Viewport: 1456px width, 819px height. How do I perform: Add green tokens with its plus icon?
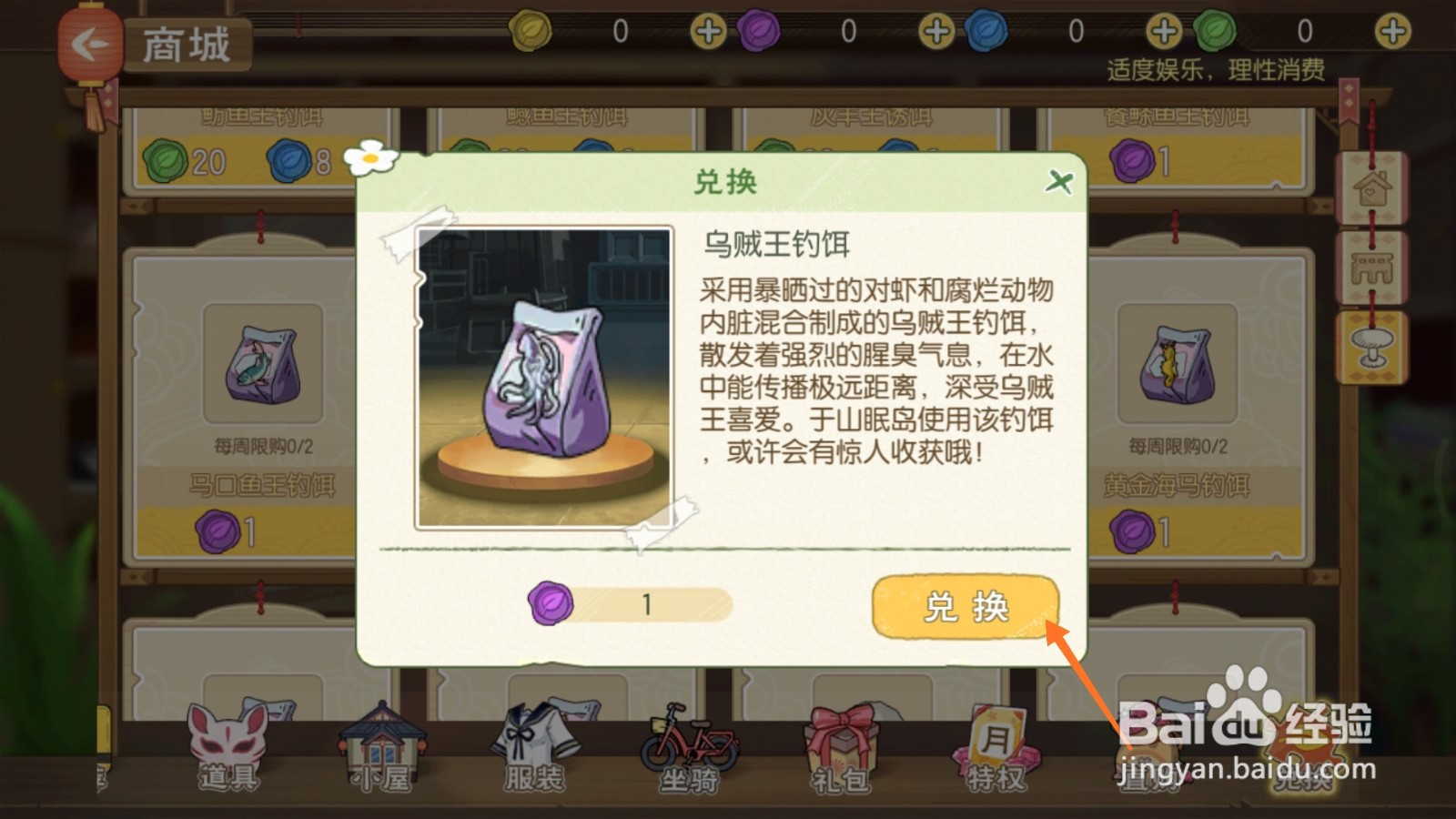click(1392, 31)
